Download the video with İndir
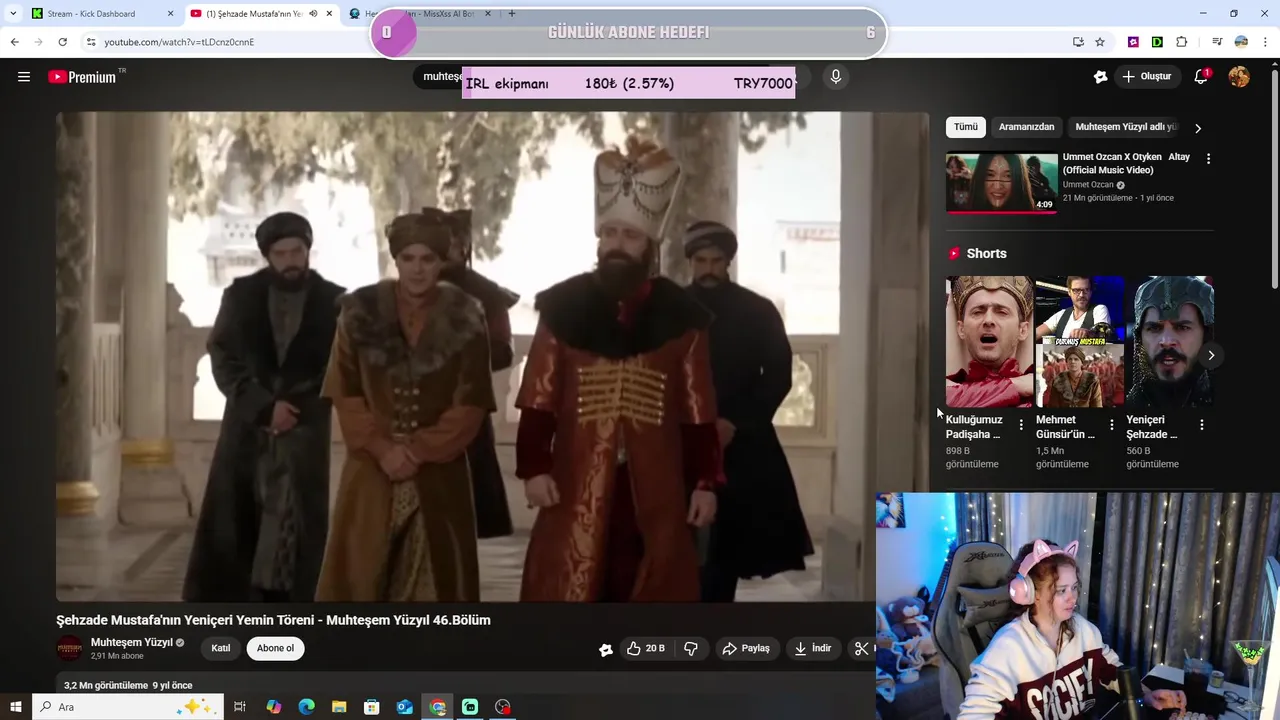Image resolution: width=1280 pixels, height=720 pixels. click(813, 649)
